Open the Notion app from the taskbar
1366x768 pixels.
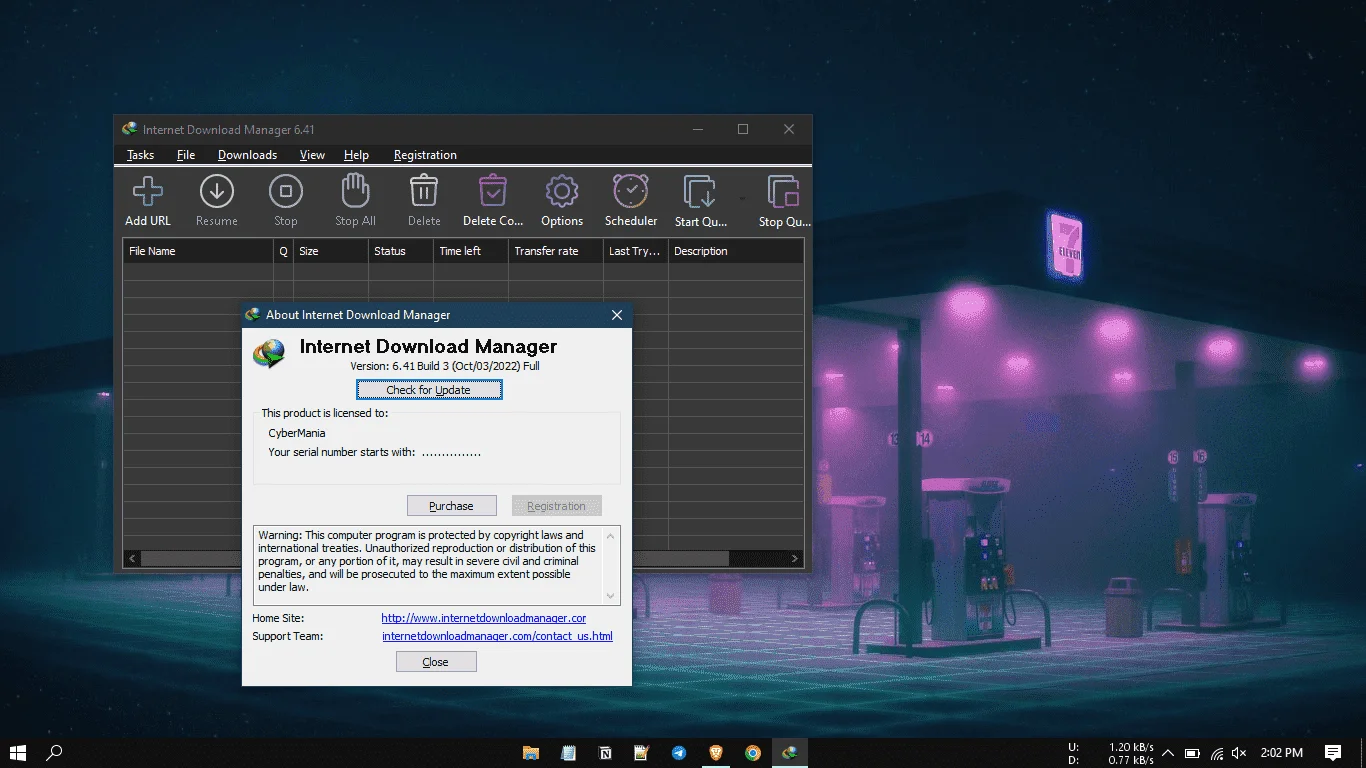pos(605,753)
